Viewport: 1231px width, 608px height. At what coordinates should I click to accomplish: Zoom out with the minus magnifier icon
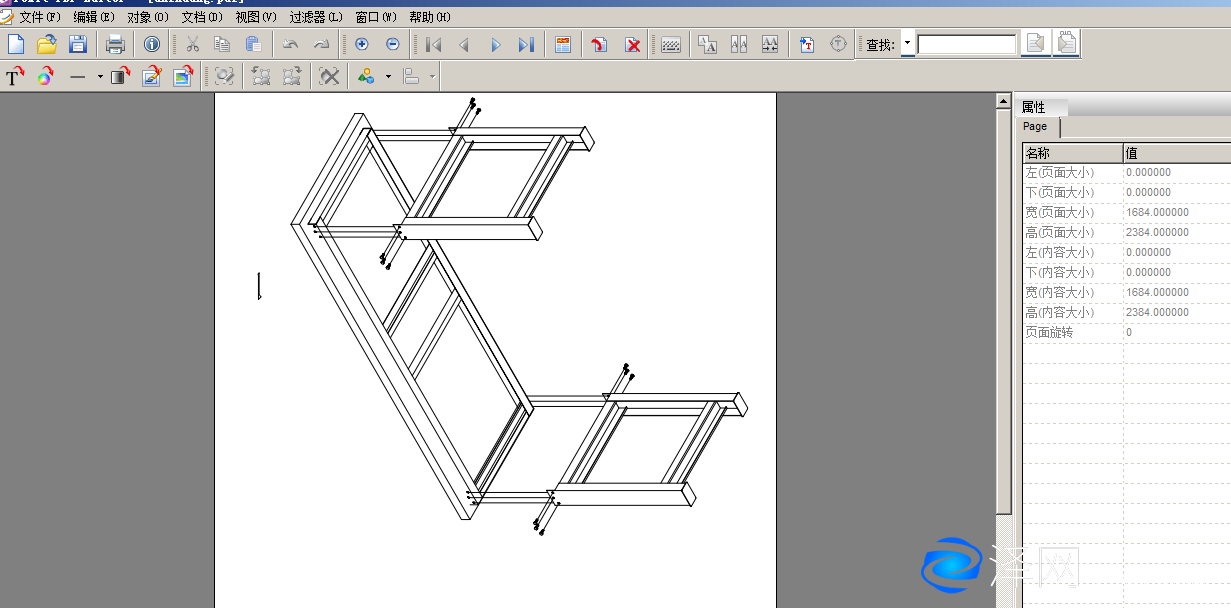(x=392, y=44)
